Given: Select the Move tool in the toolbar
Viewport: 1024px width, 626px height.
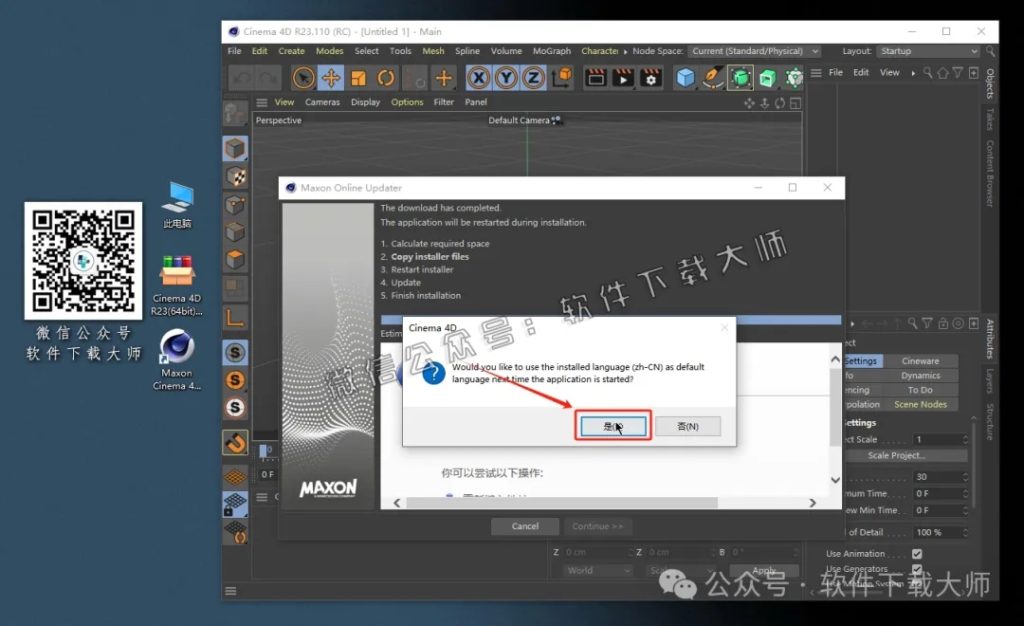Looking at the screenshot, I should 332,77.
